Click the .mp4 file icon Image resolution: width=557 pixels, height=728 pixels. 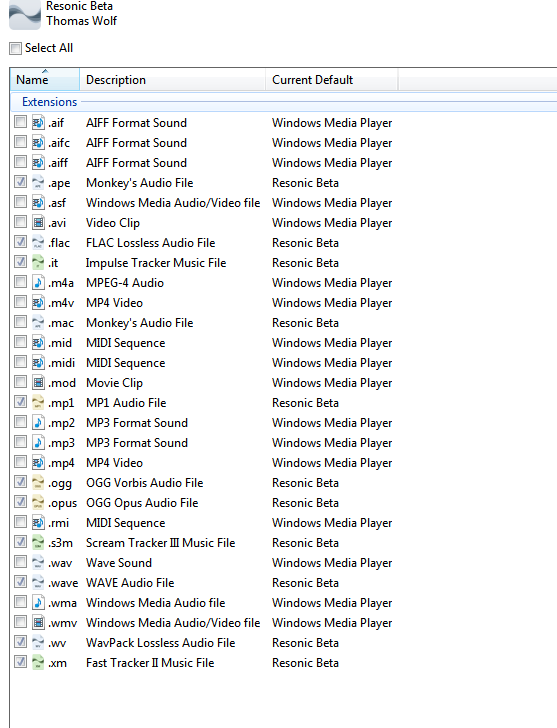(x=38, y=462)
